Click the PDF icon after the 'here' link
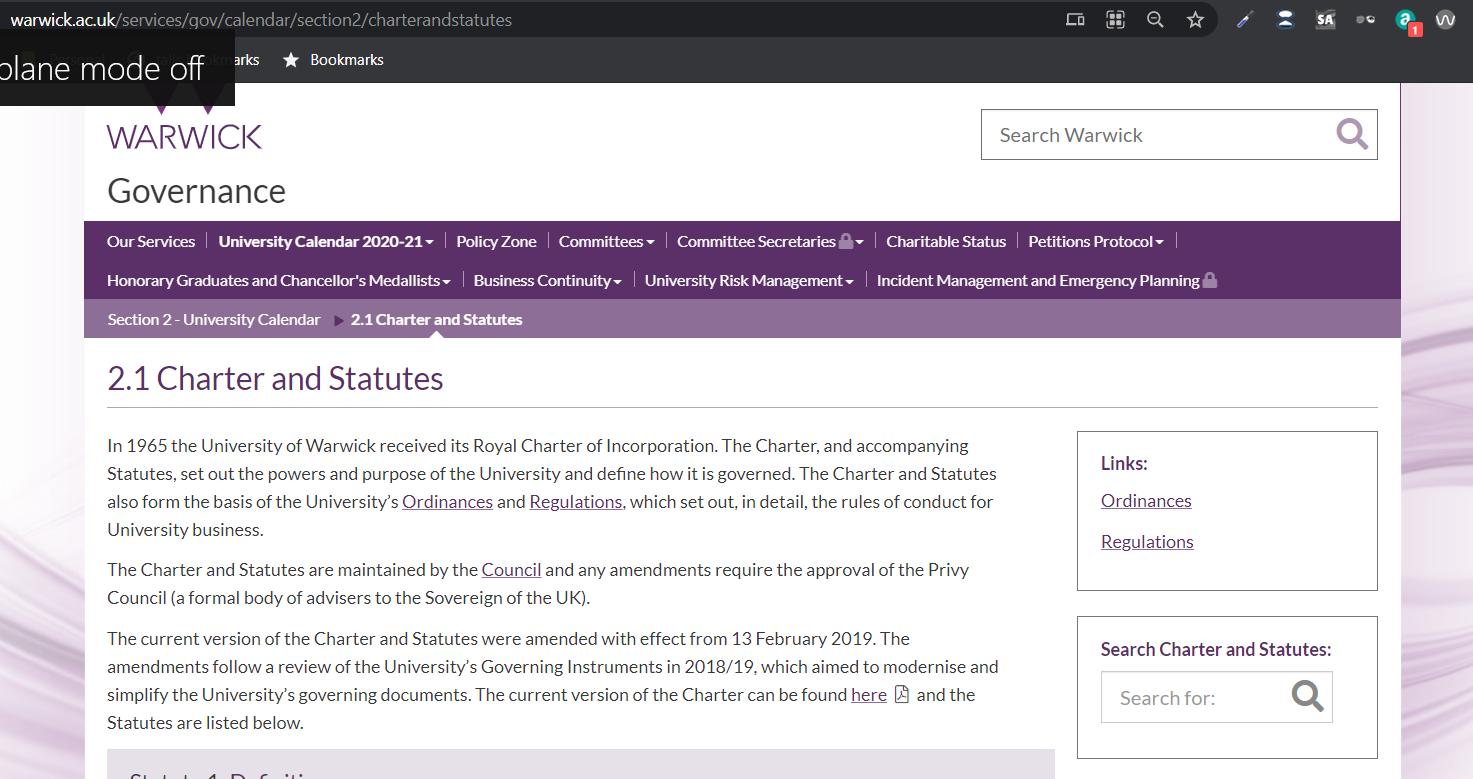1473x779 pixels. point(901,695)
